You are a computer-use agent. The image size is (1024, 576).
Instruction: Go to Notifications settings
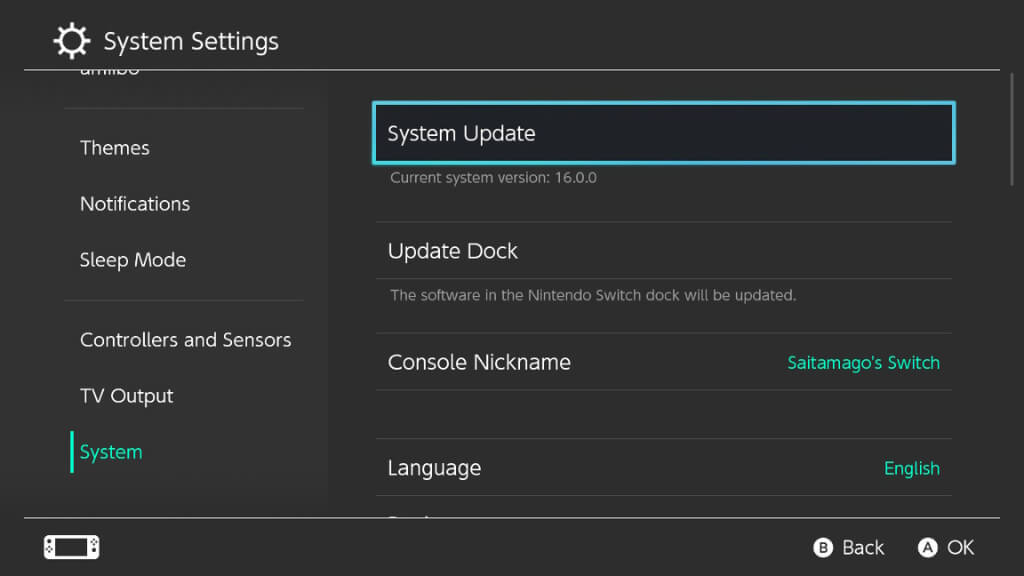click(135, 204)
